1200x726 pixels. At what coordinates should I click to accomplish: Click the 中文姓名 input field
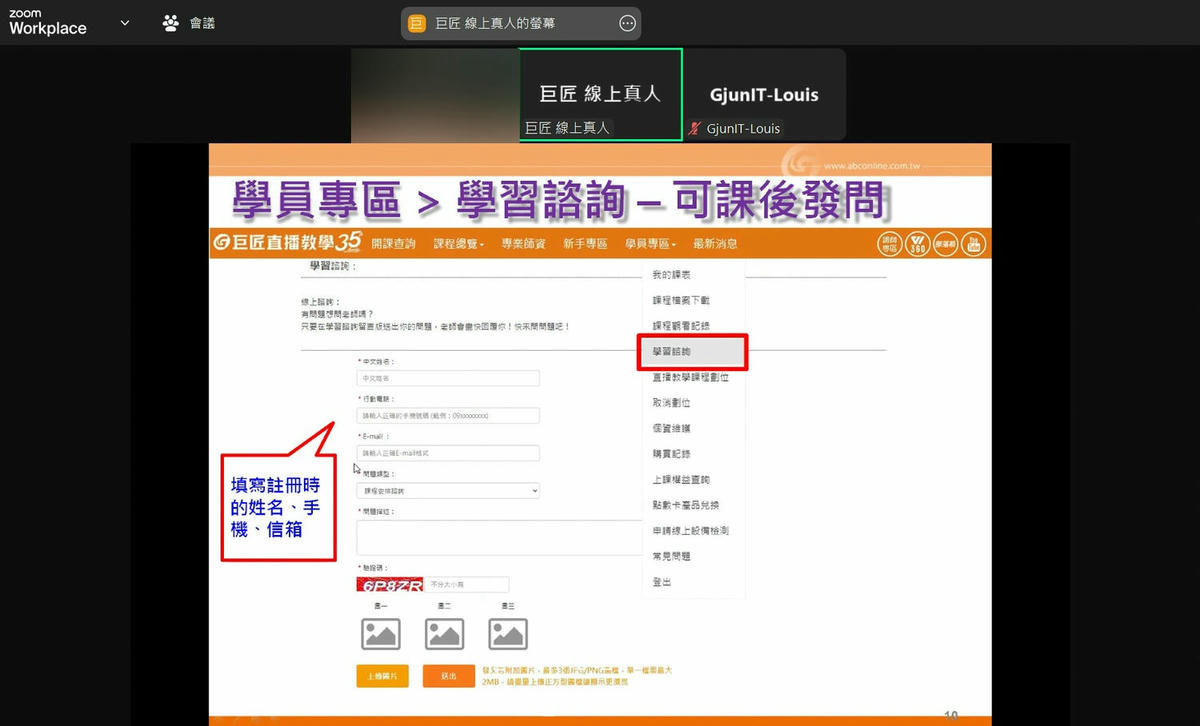[448, 378]
